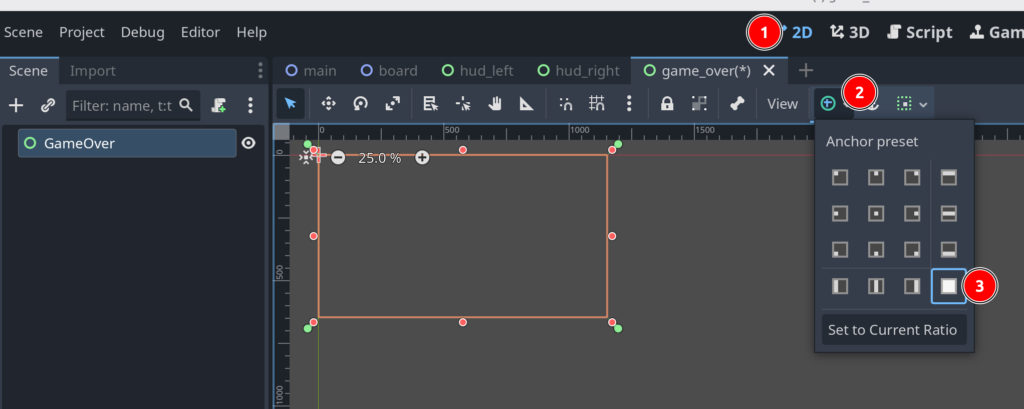Image resolution: width=1024 pixels, height=409 pixels.
Task: Select the Move mode tool
Action: [x=328, y=103]
